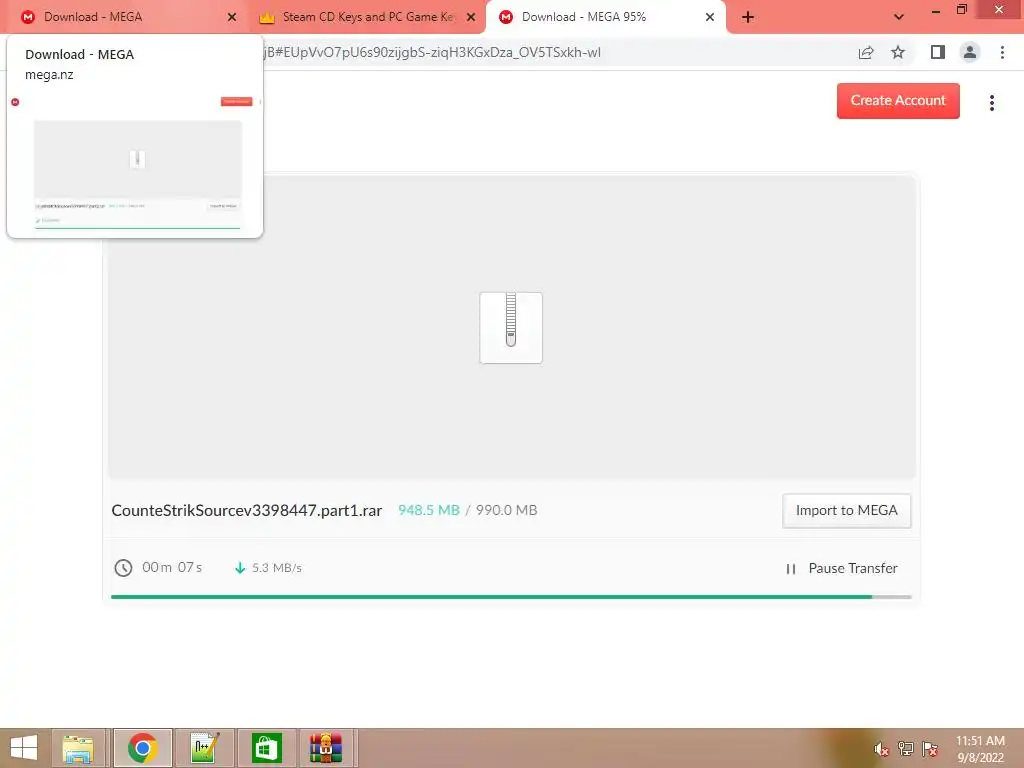
Task: Click the tab preview thumbnail
Action: click(x=137, y=163)
